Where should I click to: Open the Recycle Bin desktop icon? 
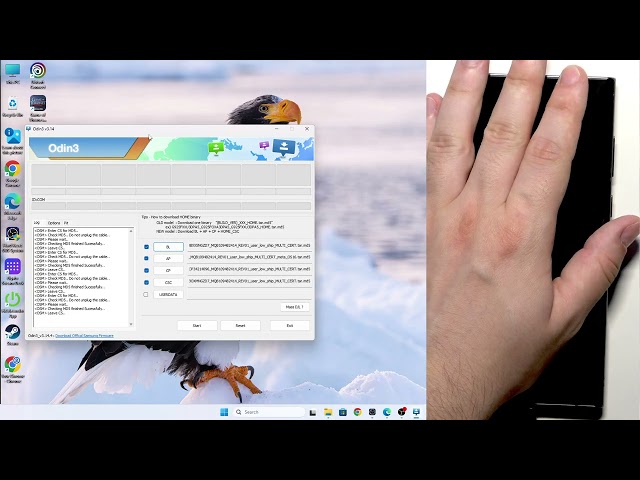[13, 107]
